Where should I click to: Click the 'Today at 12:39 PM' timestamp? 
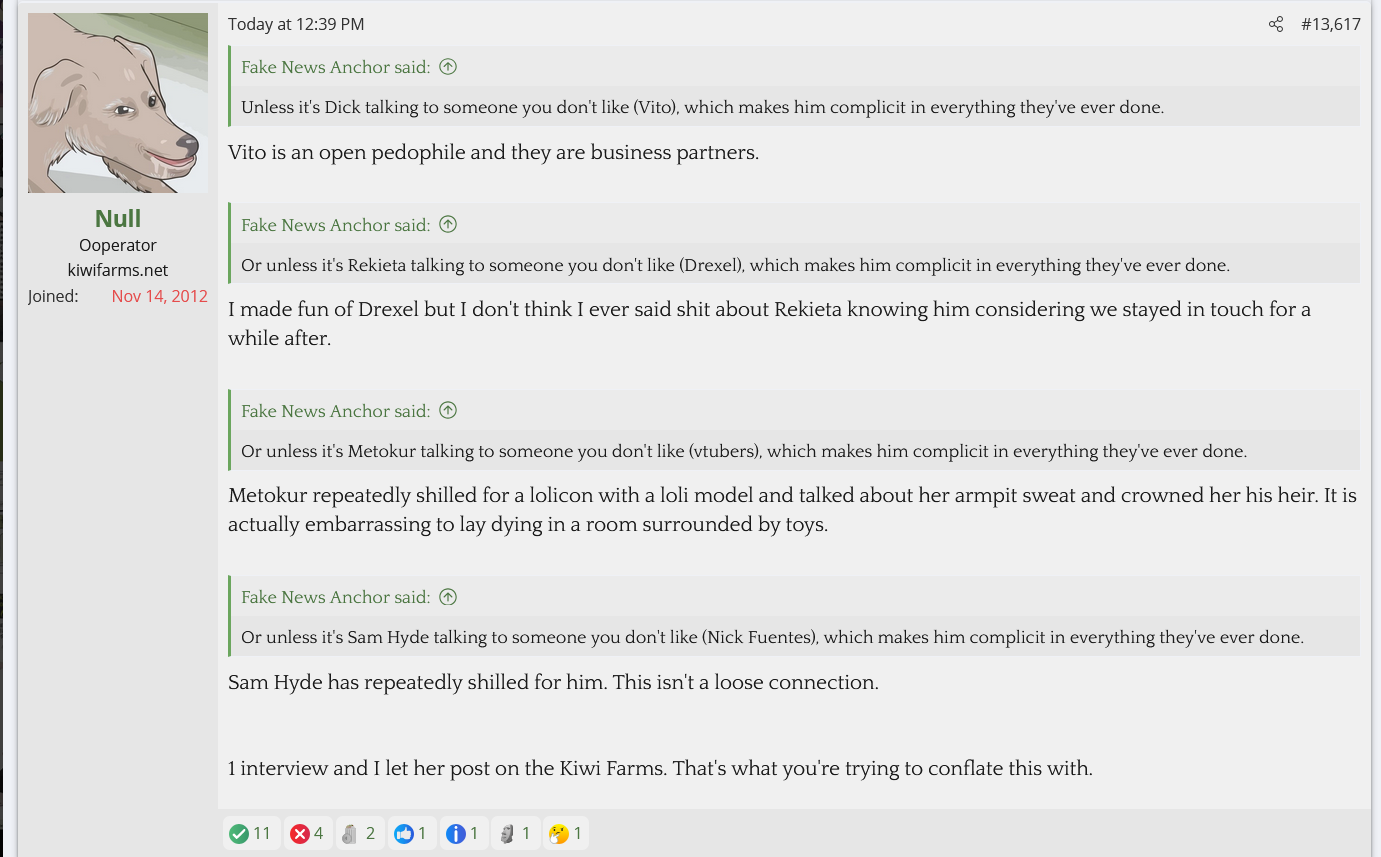pyautogui.click(x=296, y=24)
